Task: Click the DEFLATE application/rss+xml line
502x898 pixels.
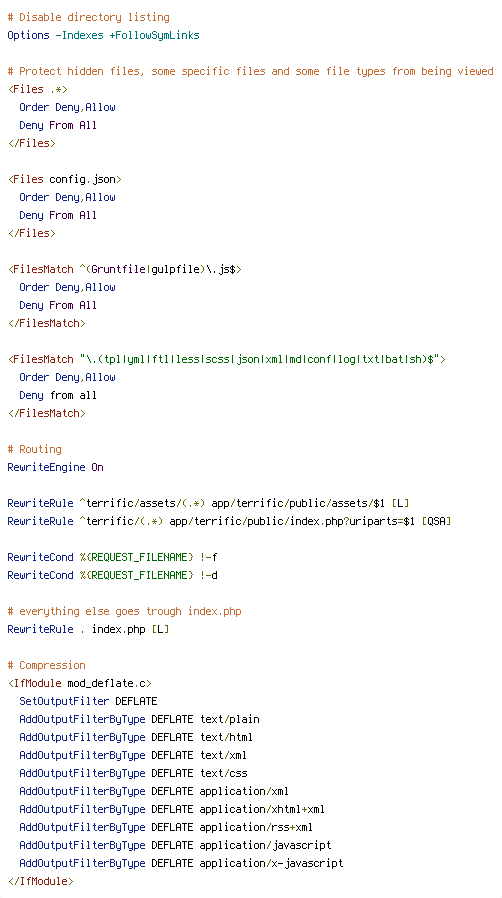Action: point(166,827)
